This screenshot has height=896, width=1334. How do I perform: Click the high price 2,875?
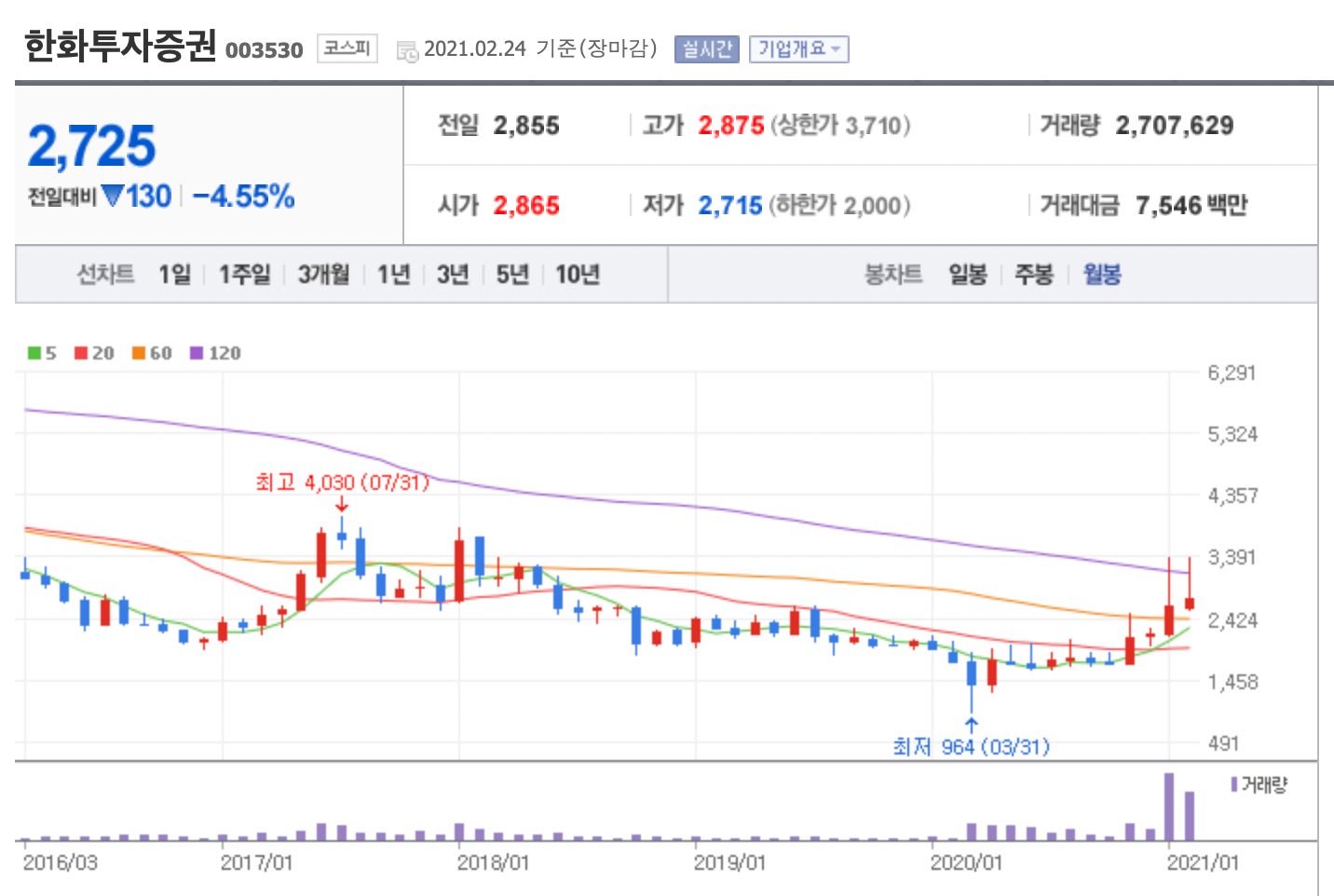point(731,126)
